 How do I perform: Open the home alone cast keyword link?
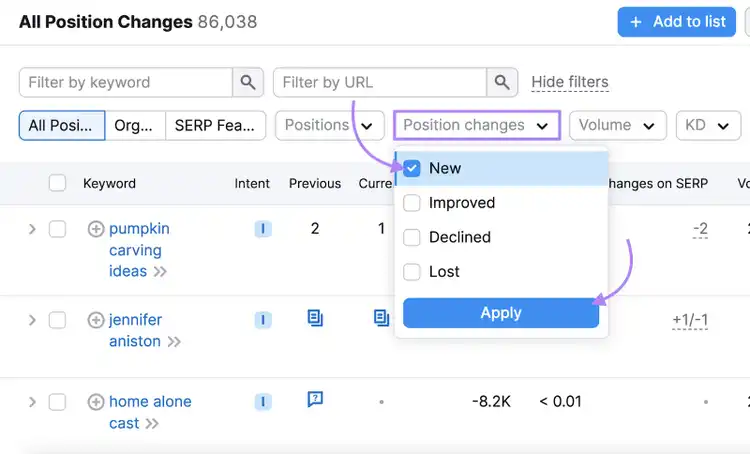(150, 412)
